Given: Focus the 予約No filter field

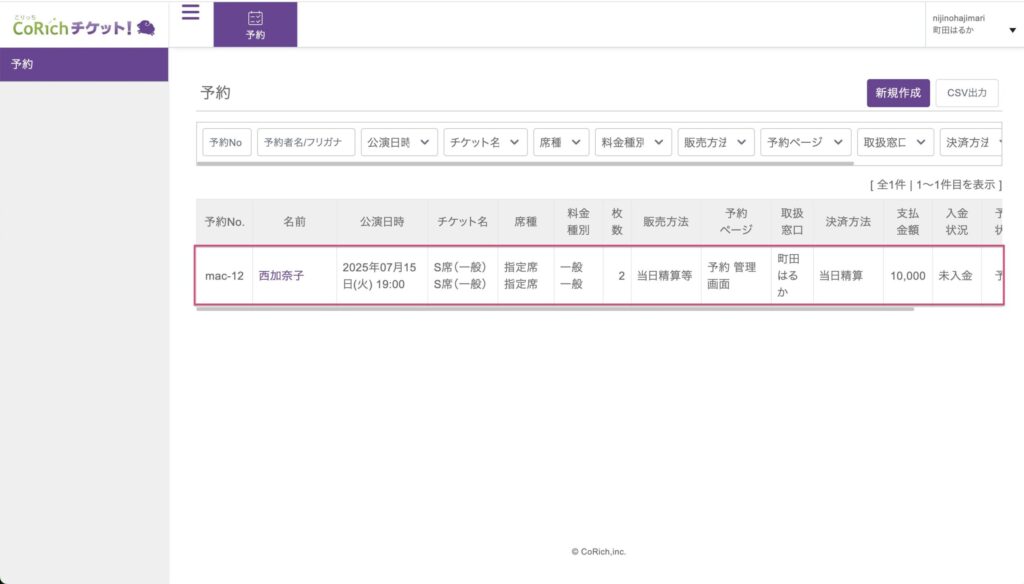Looking at the screenshot, I should pos(227,143).
